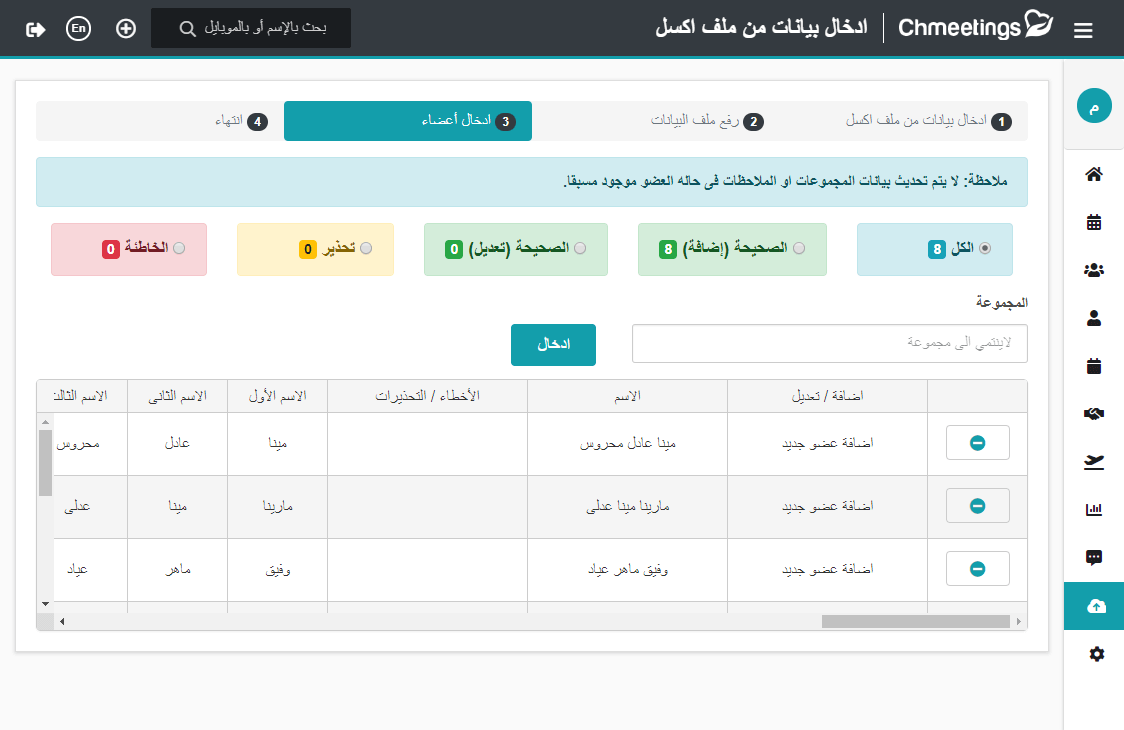Image resolution: width=1124 pixels, height=730 pixels.
Task: Click the plus add icon in header
Action: coord(126,29)
